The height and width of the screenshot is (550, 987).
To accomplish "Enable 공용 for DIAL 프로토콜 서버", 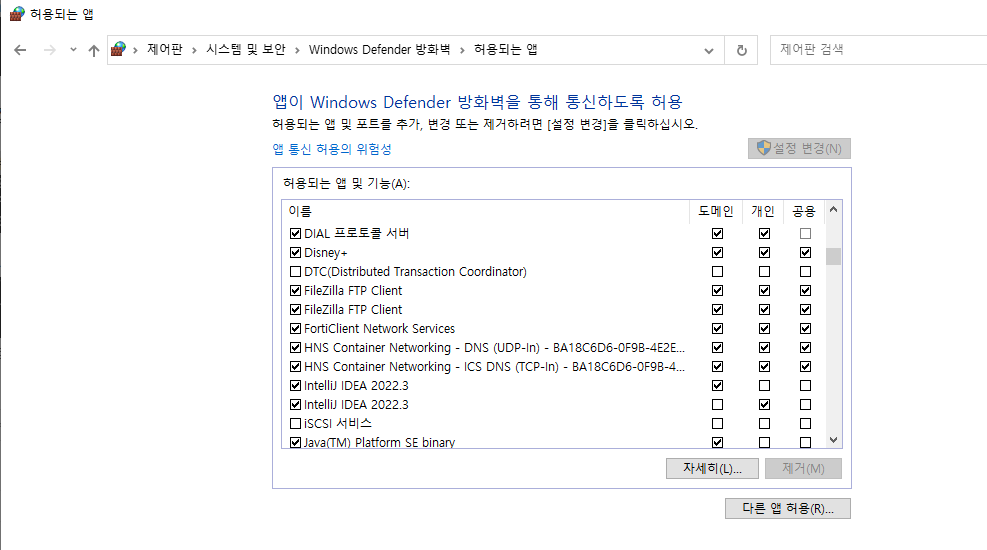I will 805,233.
